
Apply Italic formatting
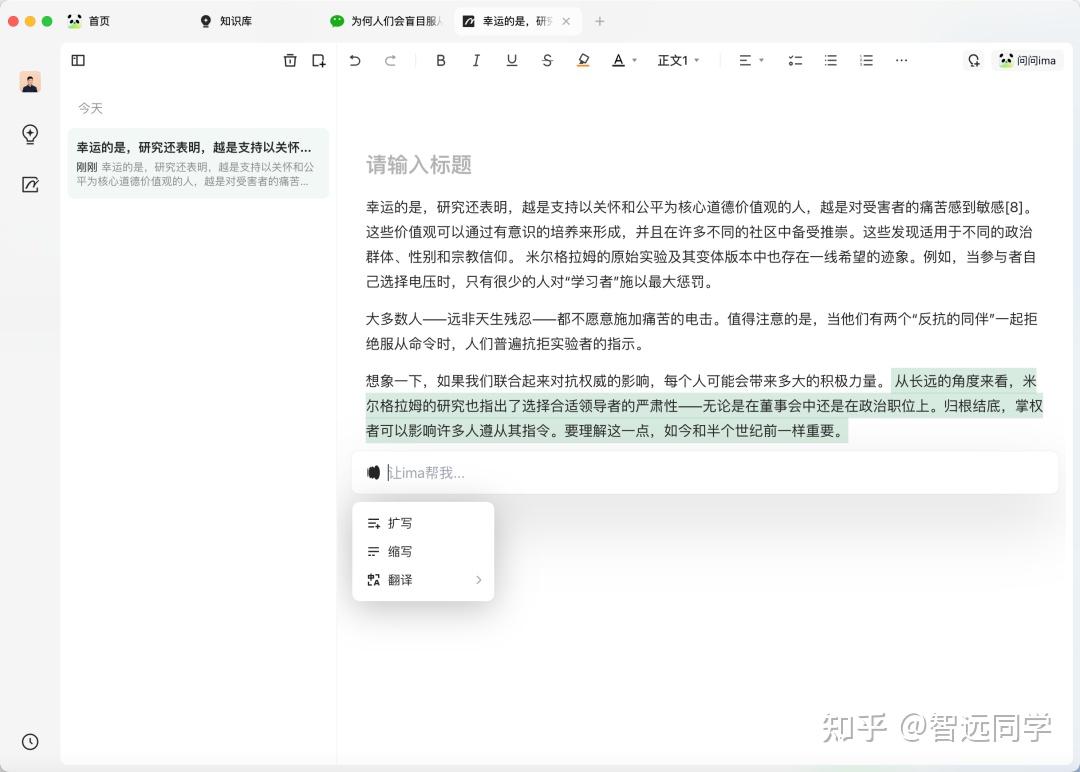[x=476, y=60]
